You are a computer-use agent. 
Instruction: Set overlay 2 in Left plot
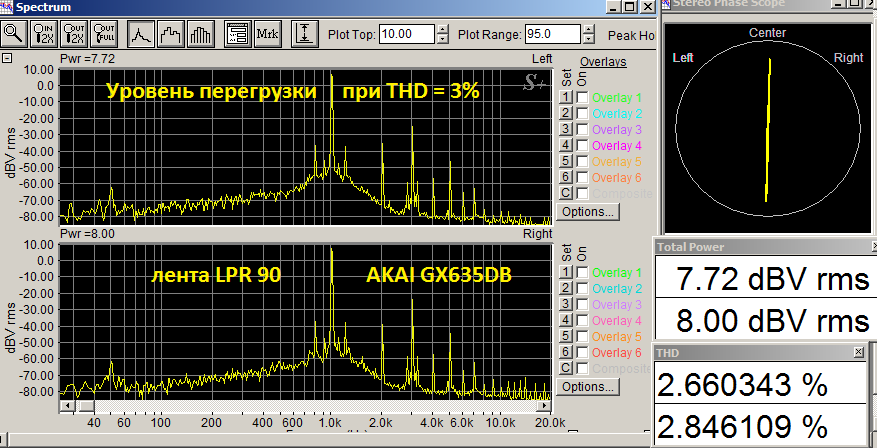click(566, 114)
